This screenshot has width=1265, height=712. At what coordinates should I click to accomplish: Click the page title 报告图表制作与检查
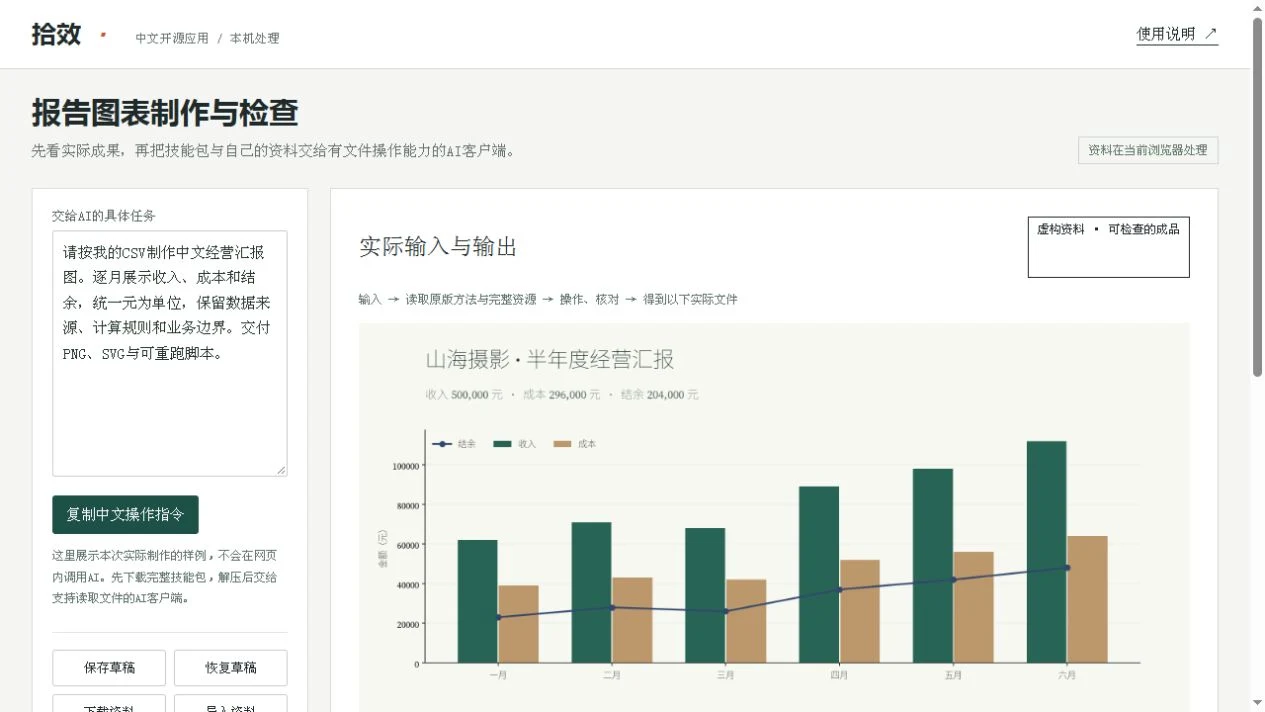[165, 113]
